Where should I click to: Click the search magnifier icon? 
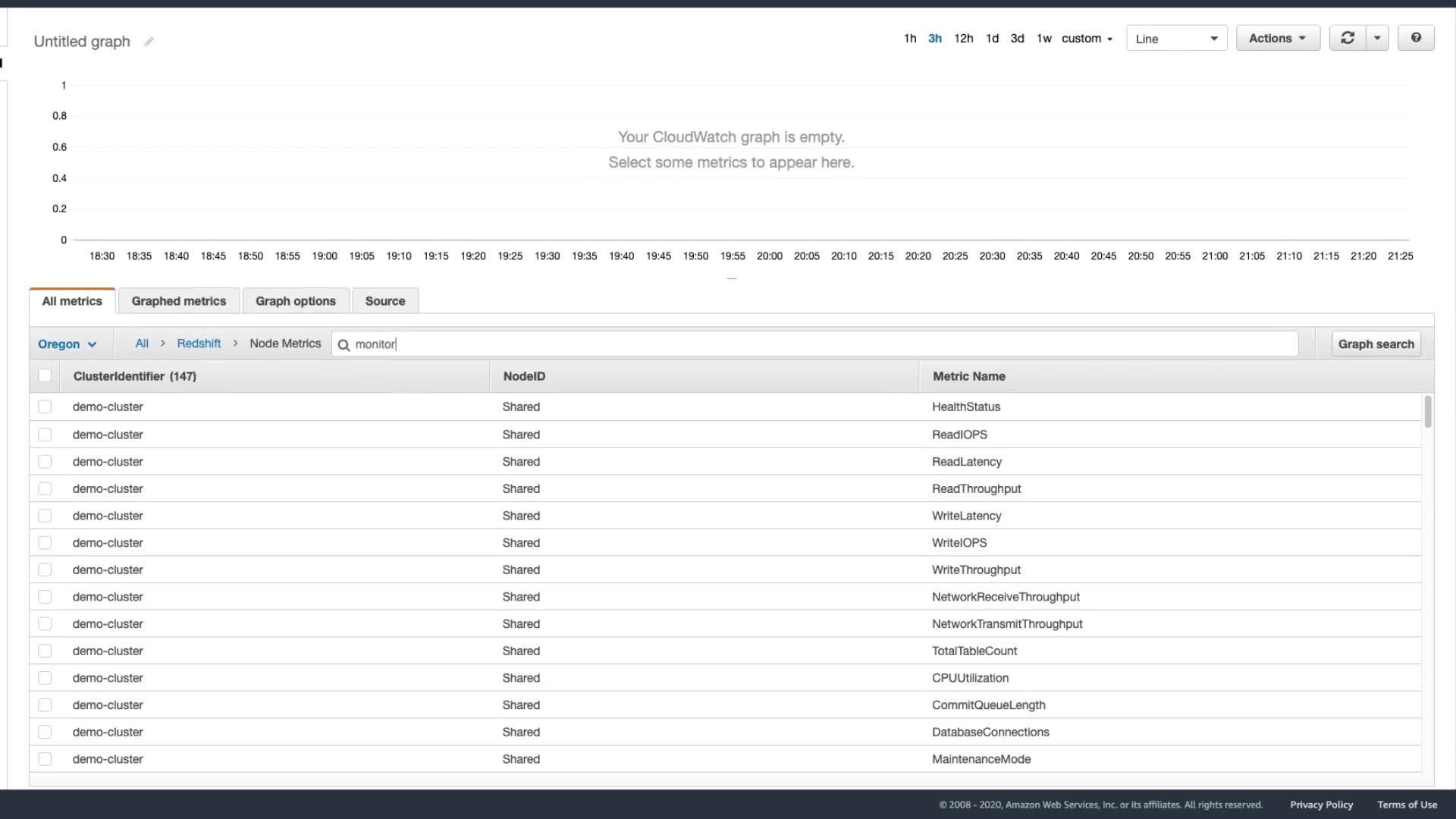tap(344, 345)
